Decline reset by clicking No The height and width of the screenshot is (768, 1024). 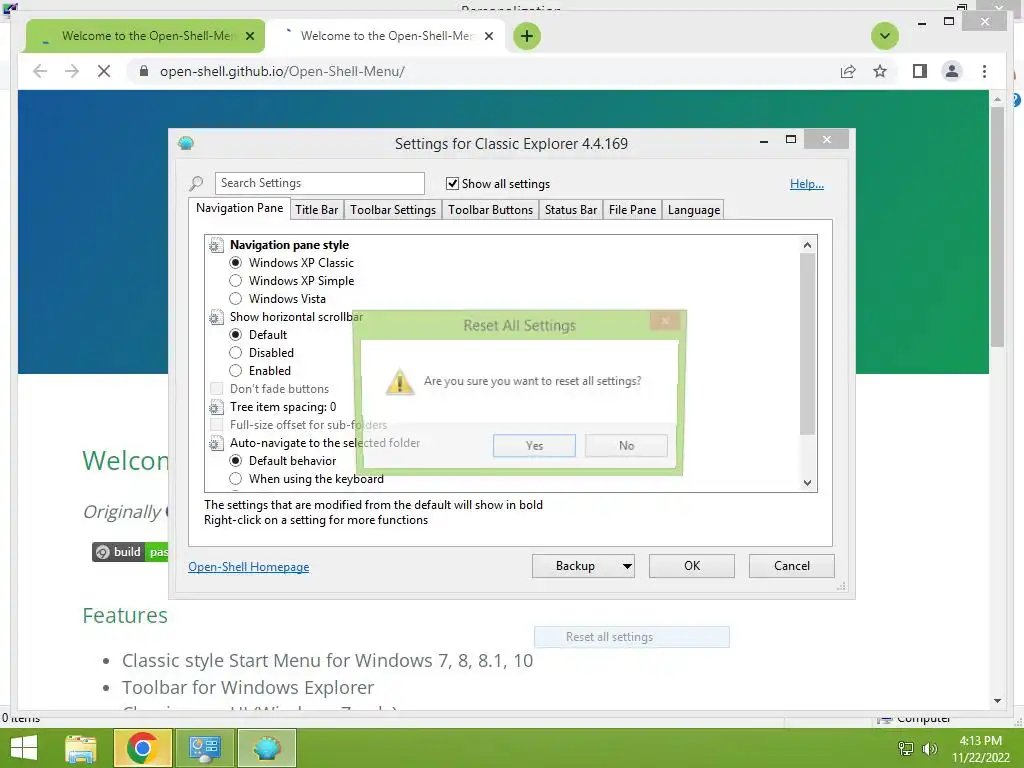(x=626, y=446)
